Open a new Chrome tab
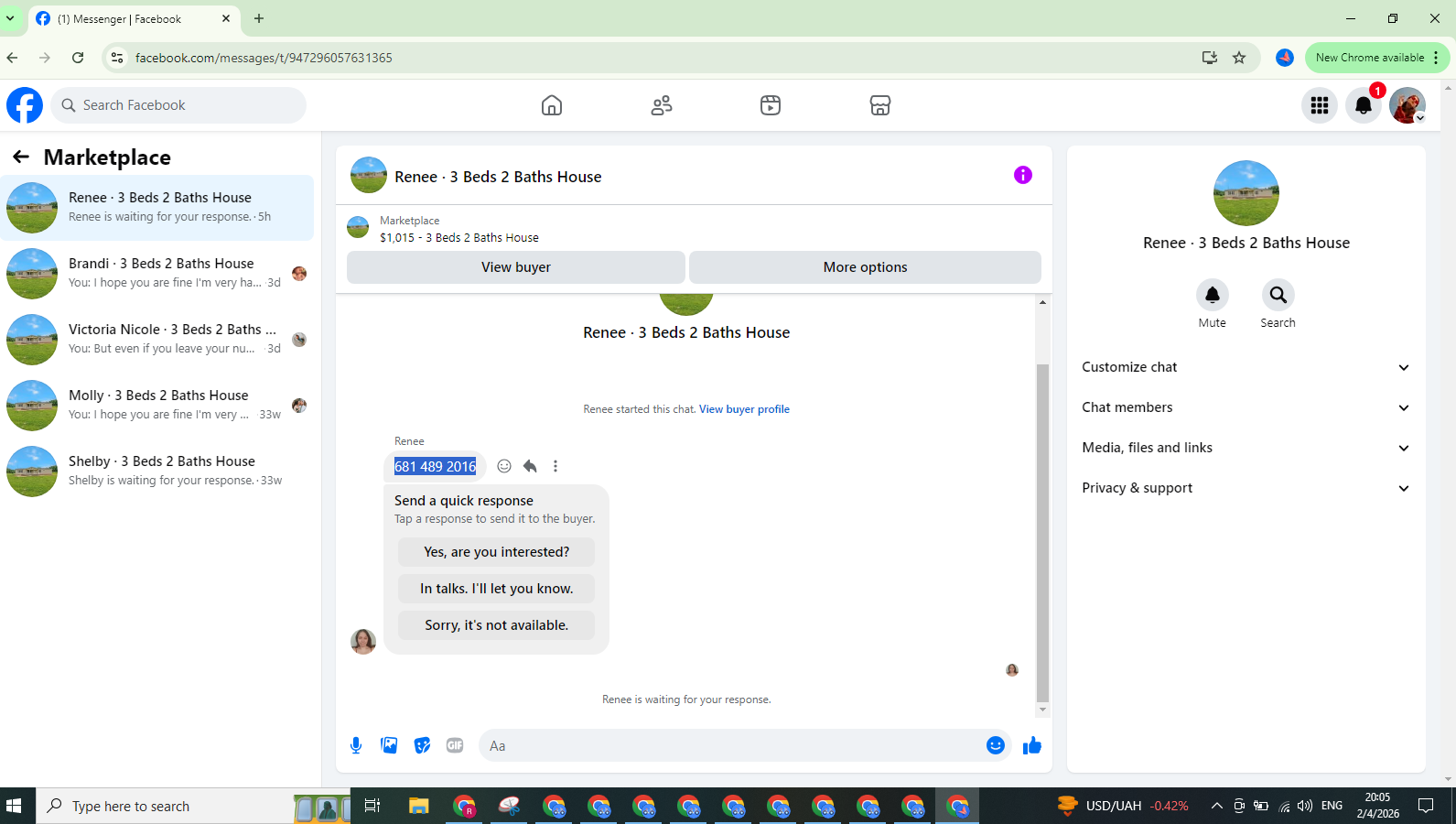 259,18
